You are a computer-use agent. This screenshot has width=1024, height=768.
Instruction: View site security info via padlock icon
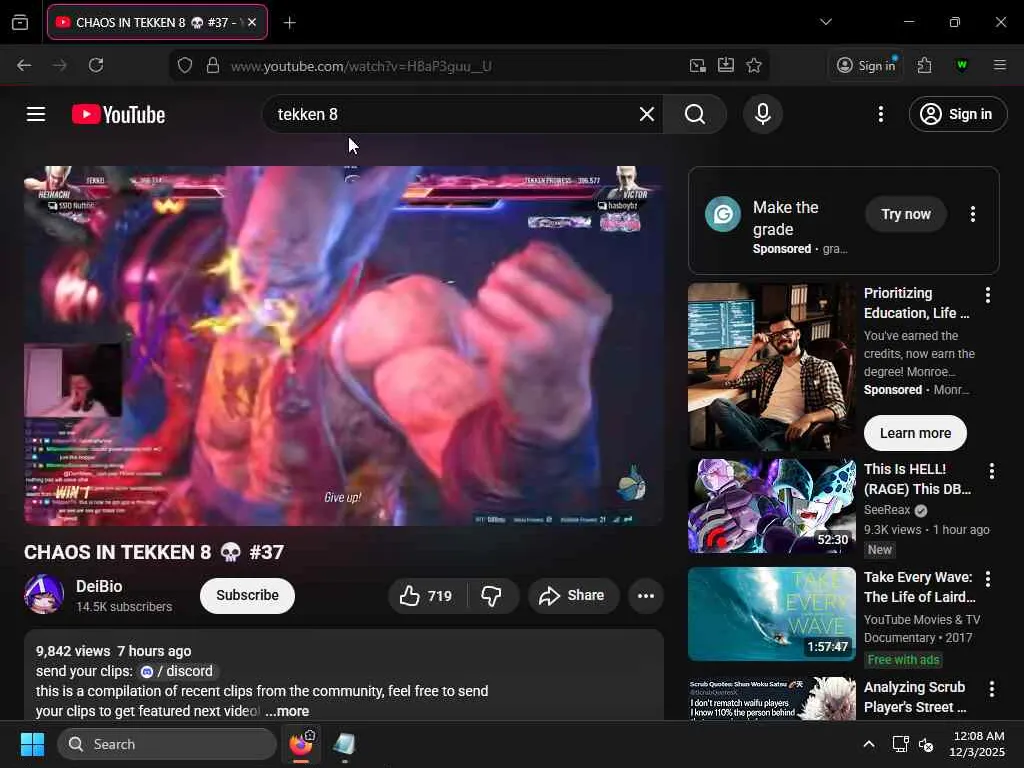(x=213, y=66)
